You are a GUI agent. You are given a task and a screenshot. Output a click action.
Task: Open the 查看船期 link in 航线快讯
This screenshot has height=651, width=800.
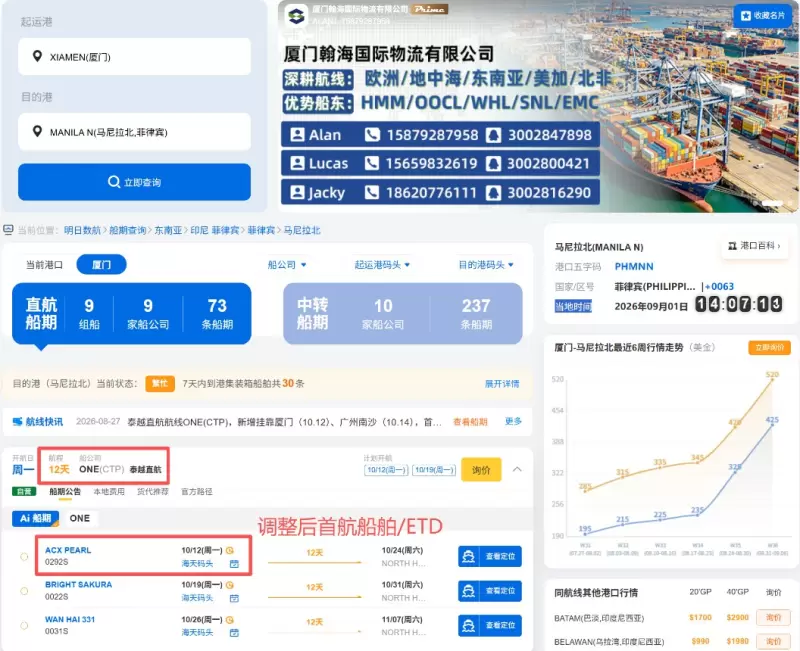point(470,421)
